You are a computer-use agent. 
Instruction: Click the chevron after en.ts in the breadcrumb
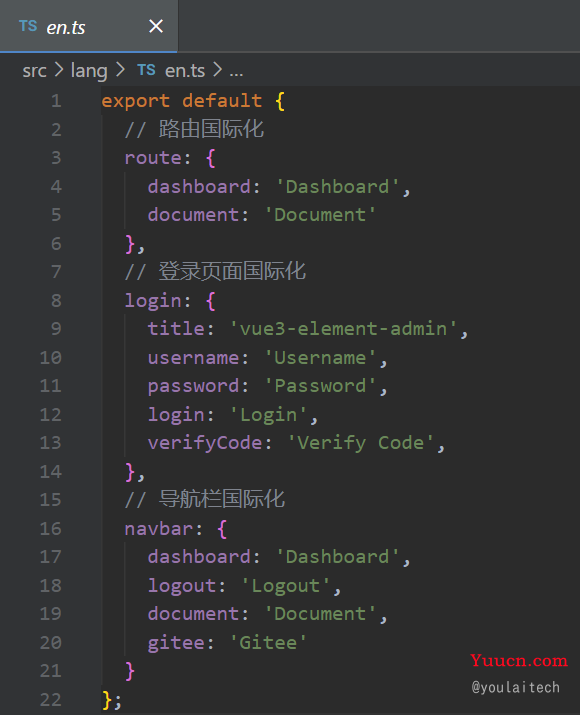point(218,70)
